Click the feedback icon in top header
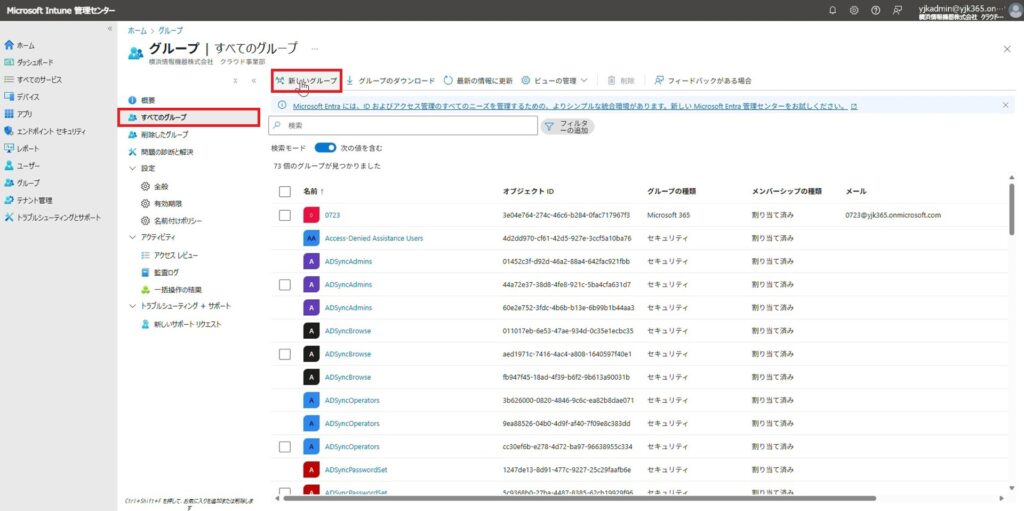 coord(898,10)
